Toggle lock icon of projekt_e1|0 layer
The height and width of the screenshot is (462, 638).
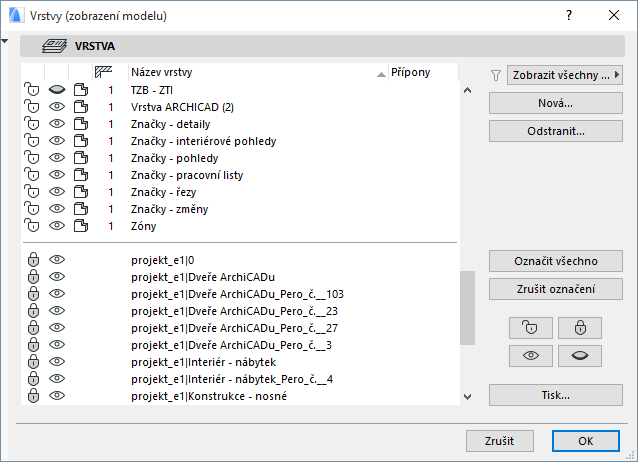pyautogui.click(x=32, y=260)
